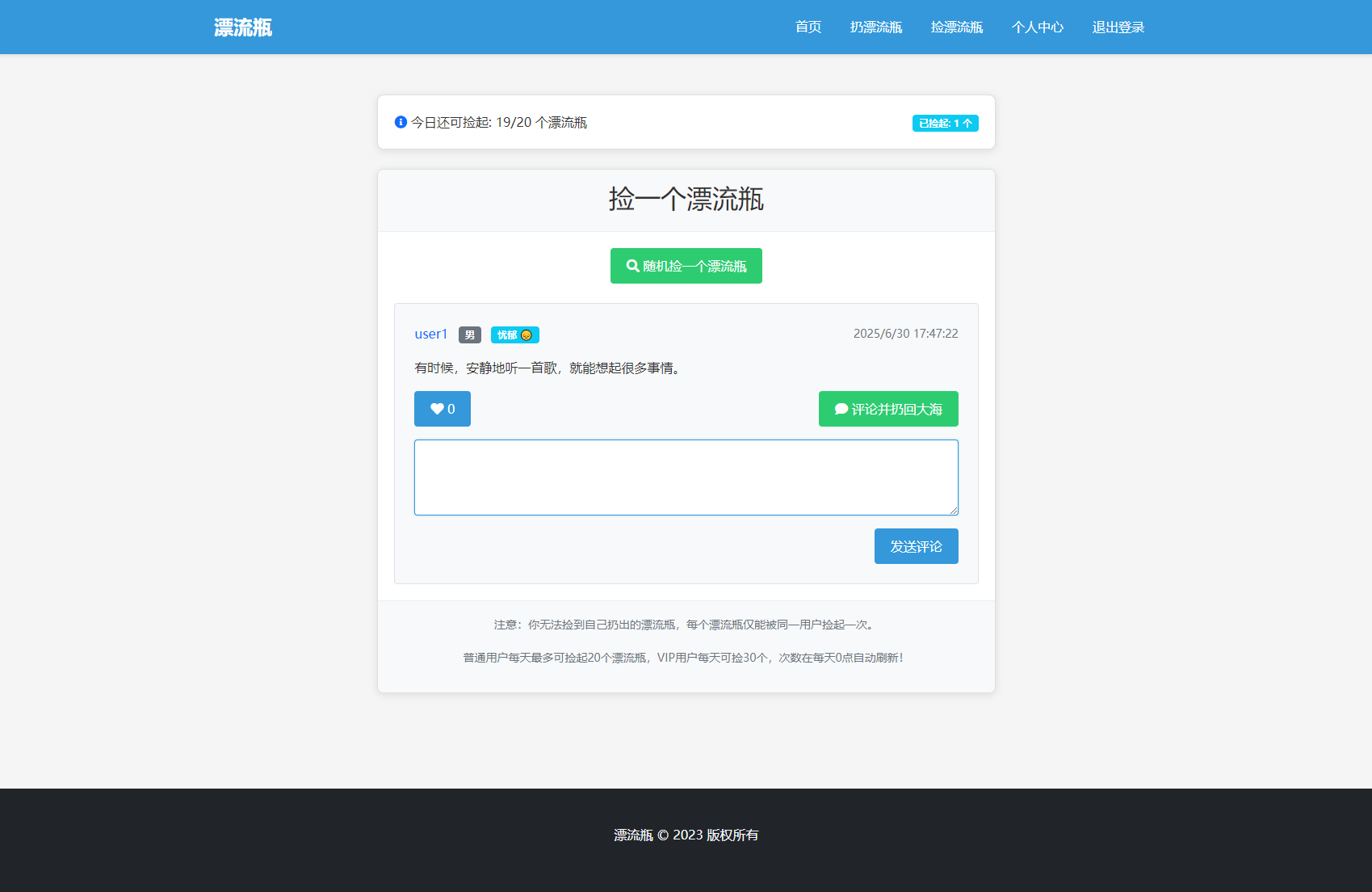The height and width of the screenshot is (892, 1372).
Task: Click the bottle timestamp 2025/6/30 17:47:22
Action: coord(905,333)
